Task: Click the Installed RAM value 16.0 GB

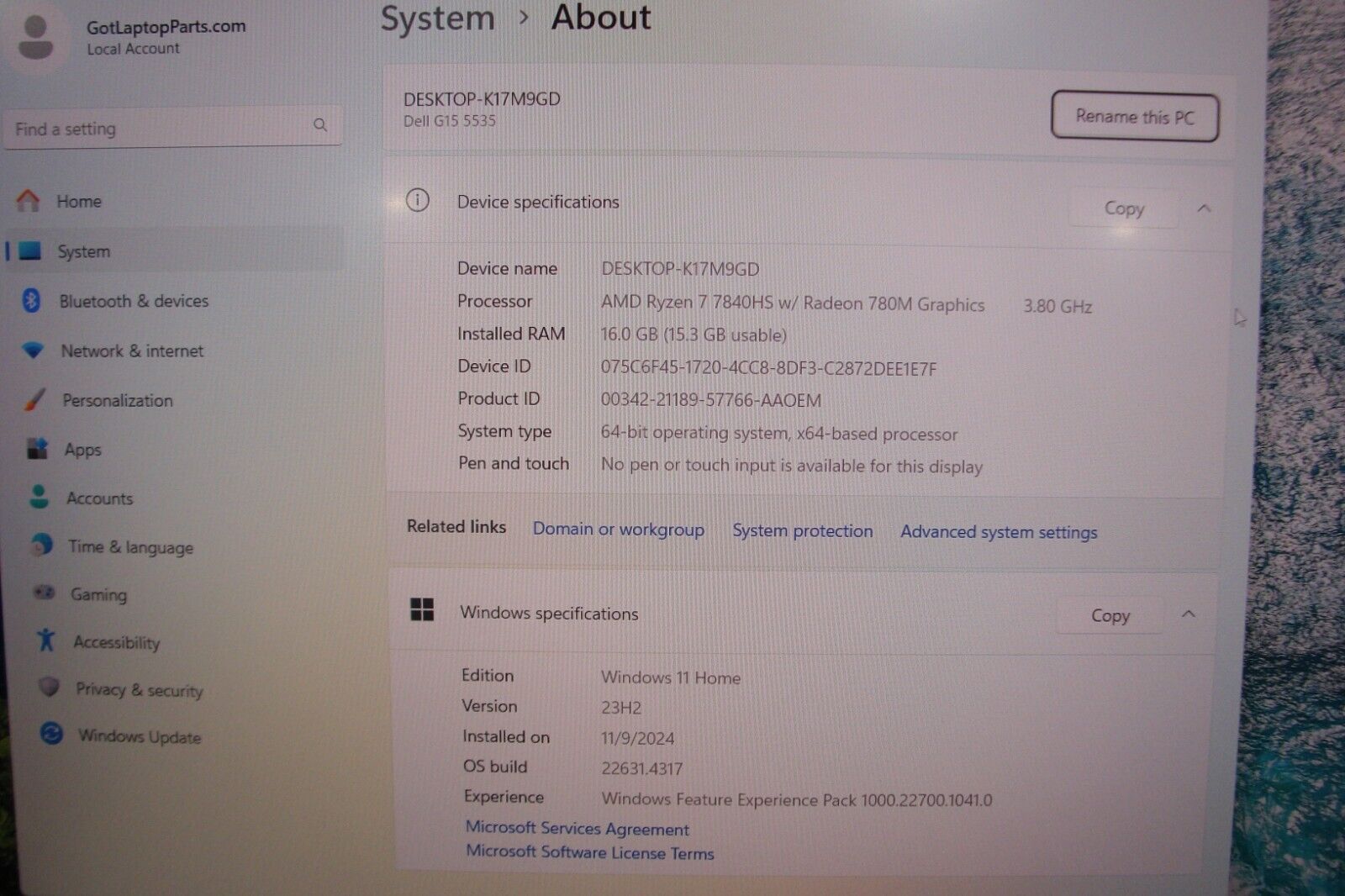Action: [x=694, y=335]
